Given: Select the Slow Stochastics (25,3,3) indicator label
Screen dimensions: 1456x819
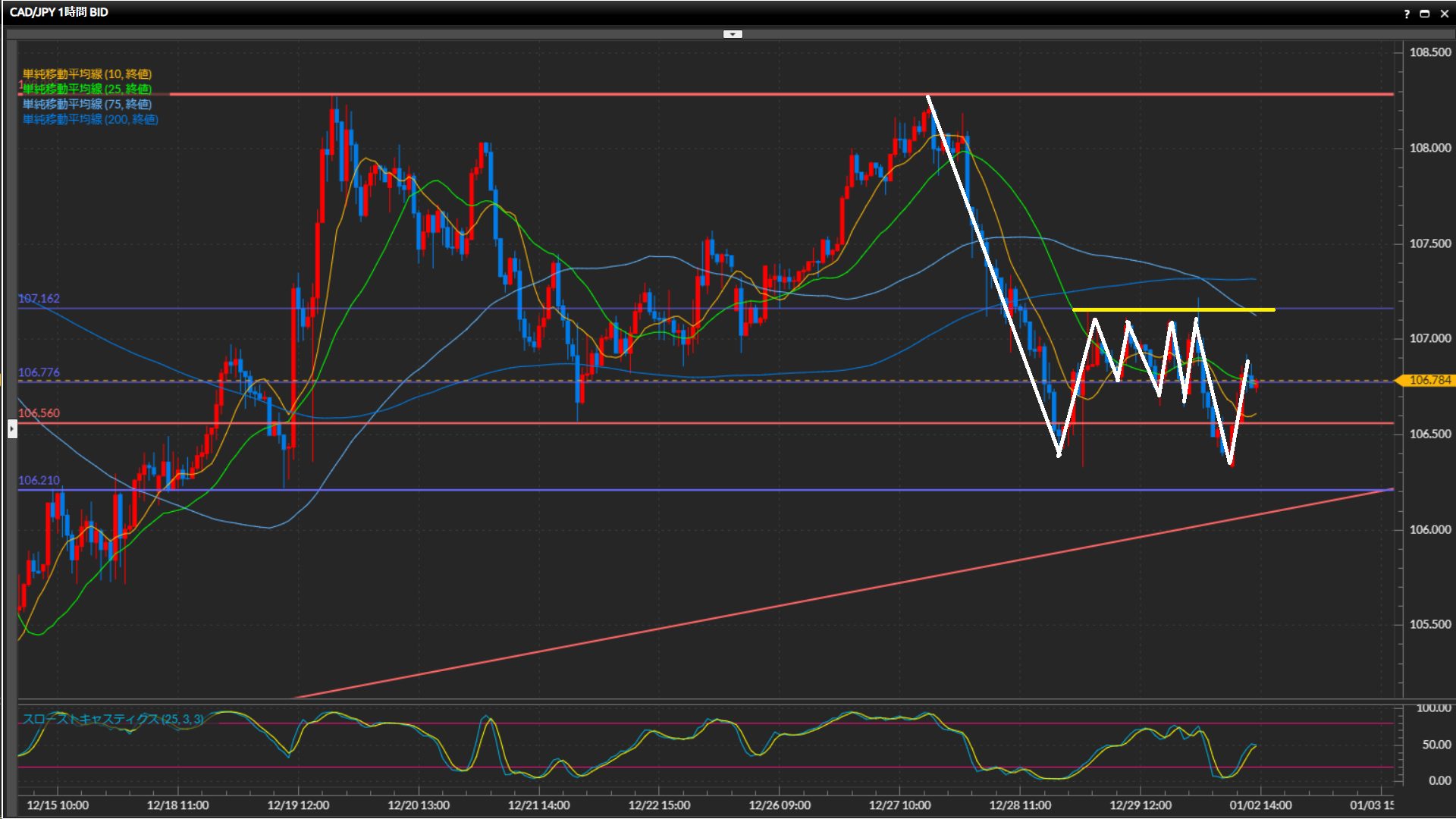Looking at the screenshot, I should pos(113,719).
